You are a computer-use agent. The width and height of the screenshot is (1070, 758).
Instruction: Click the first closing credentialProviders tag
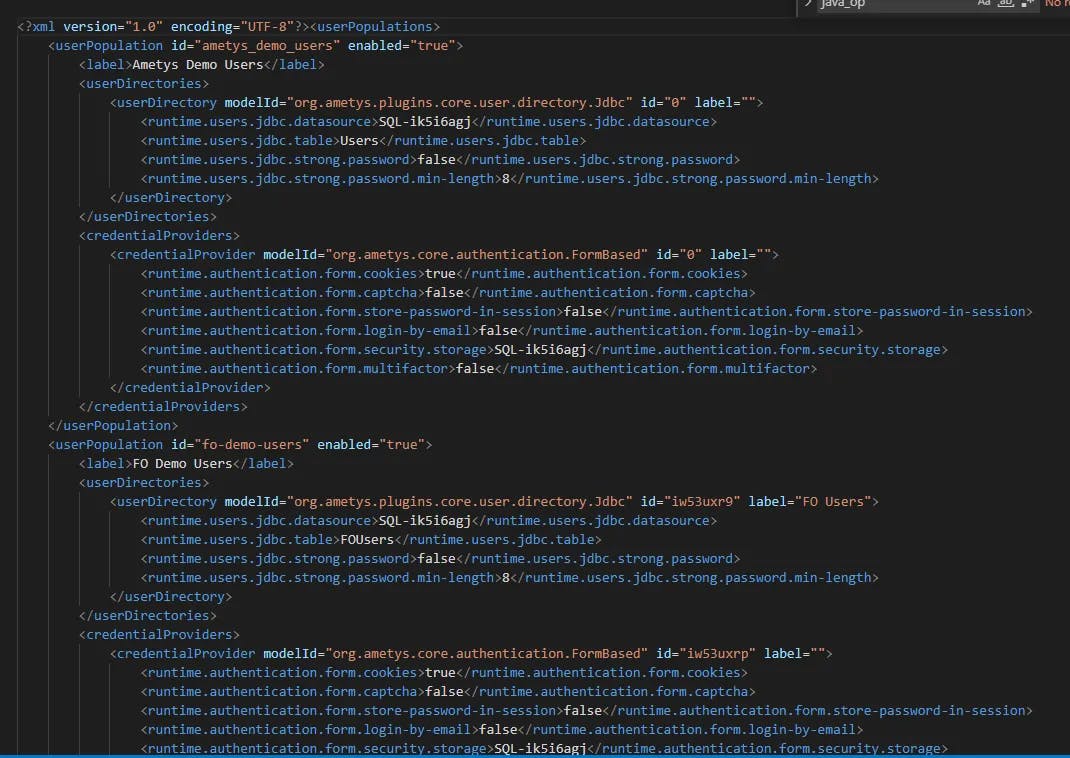point(163,406)
